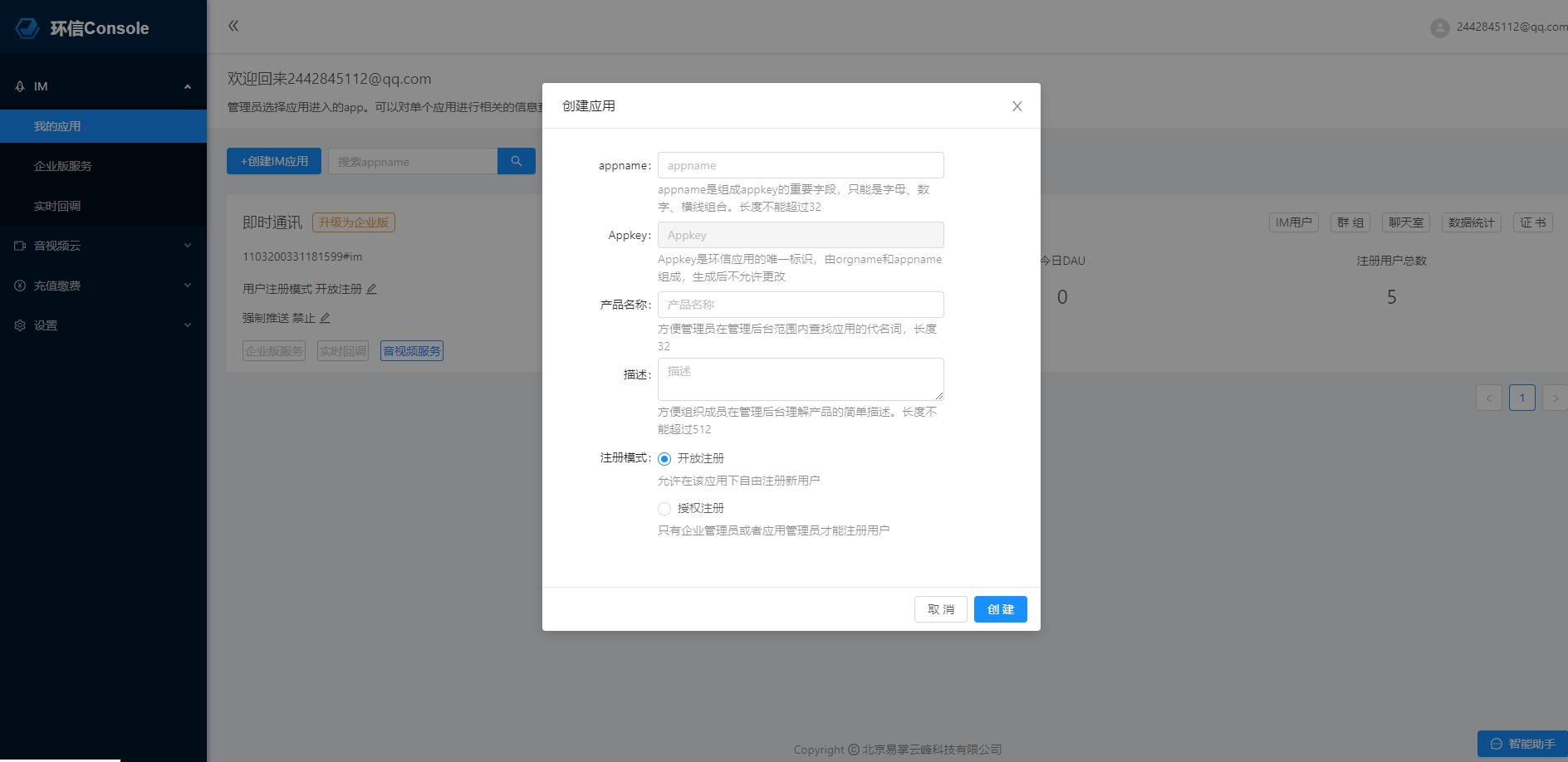
Task: Click the appkey text 1103200331181599#im
Action: point(302,256)
